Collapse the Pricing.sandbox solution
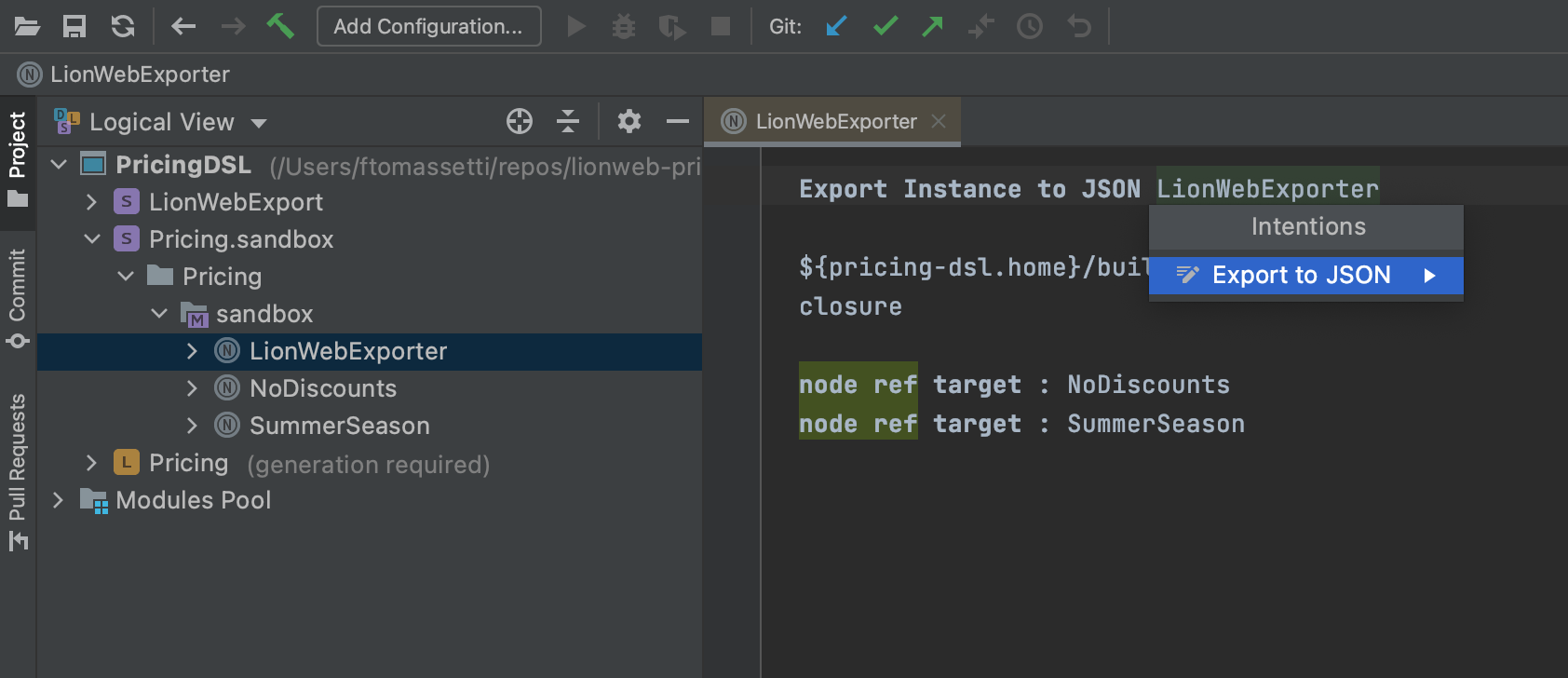The height and width of the screenshot is (678, 1568). tap(92, 239)
